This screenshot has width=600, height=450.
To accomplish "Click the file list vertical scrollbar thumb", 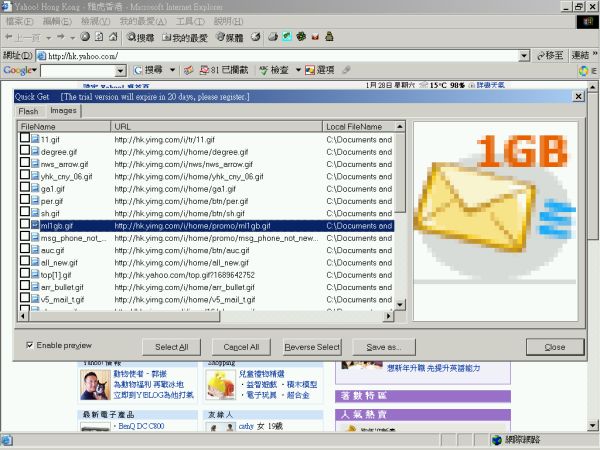I will pyautogui.click(x=400, y=172).
